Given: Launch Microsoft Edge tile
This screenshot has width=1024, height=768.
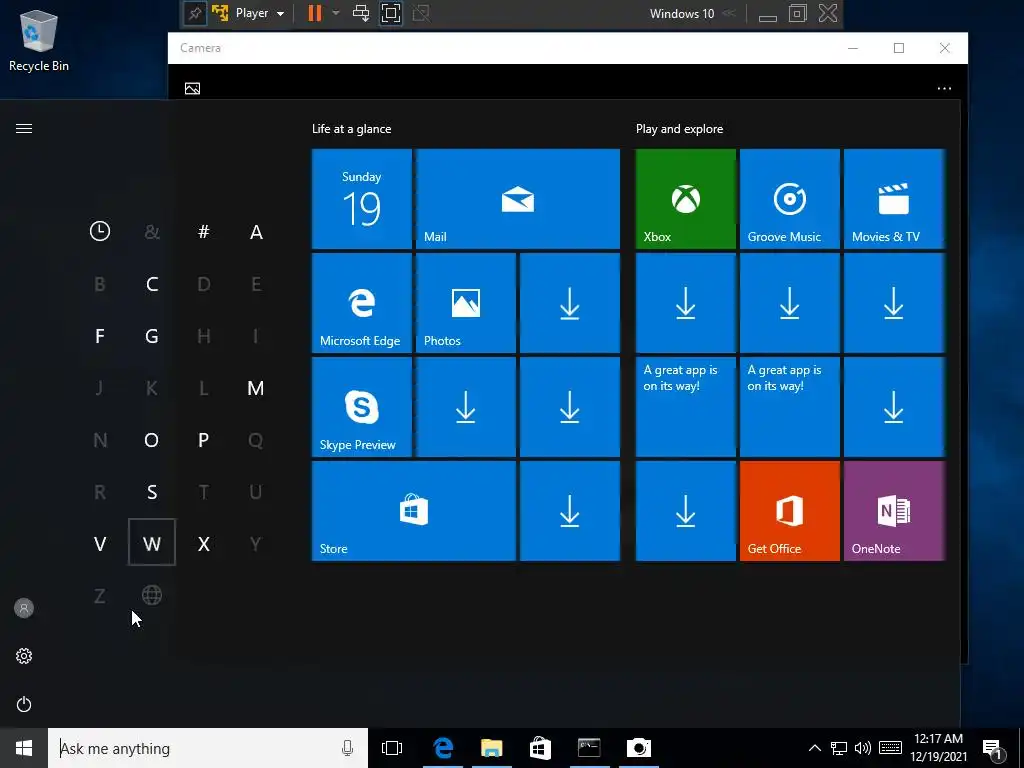Looking at the screenshot, I should click(x=362, y=303).
